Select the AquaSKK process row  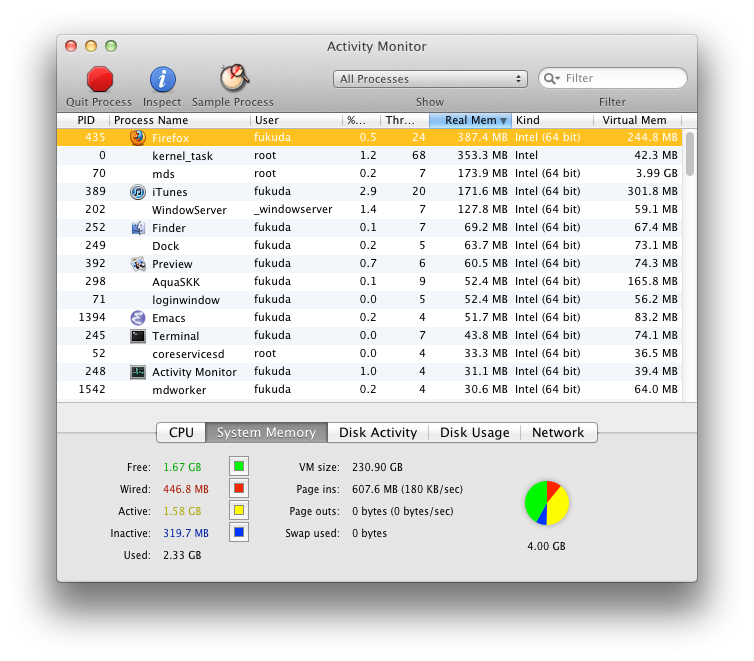pyautogui.click(x=369, y=282)
